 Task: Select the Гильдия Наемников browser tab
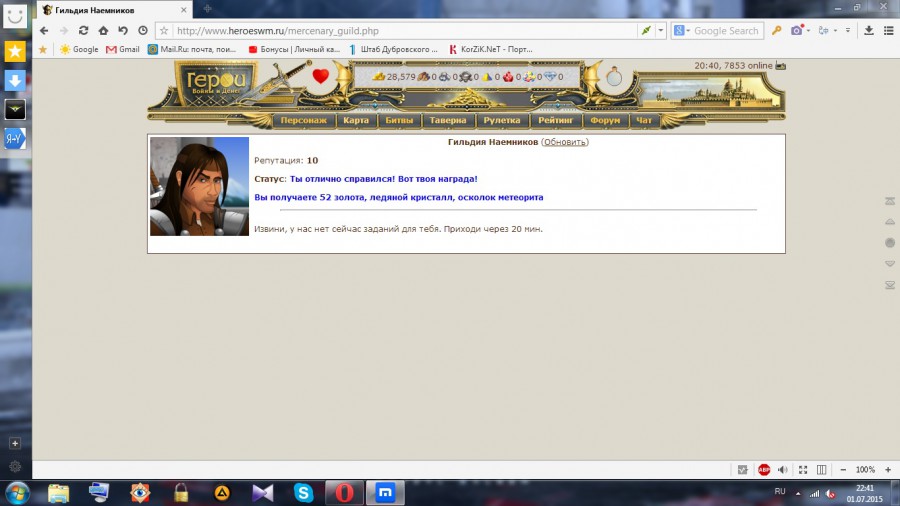click(x=115, y=10)
